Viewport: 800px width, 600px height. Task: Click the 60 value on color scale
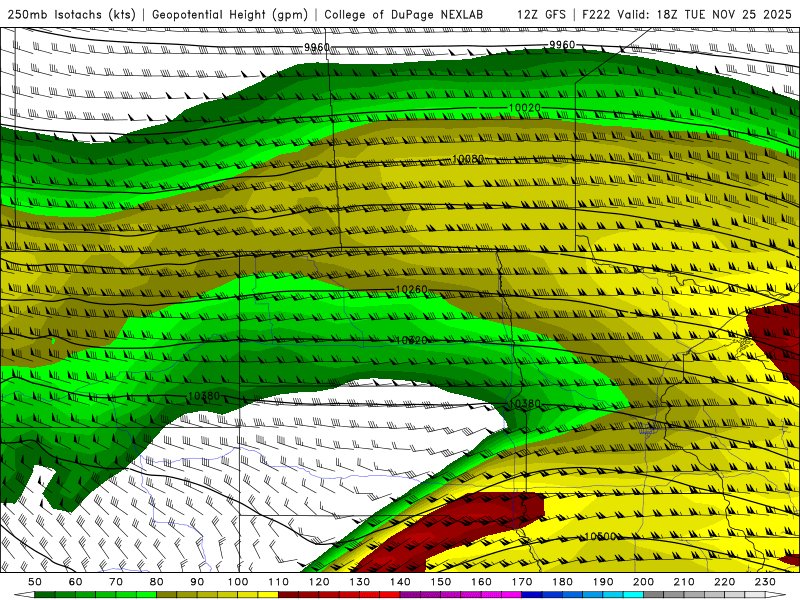tap(76, 582)
